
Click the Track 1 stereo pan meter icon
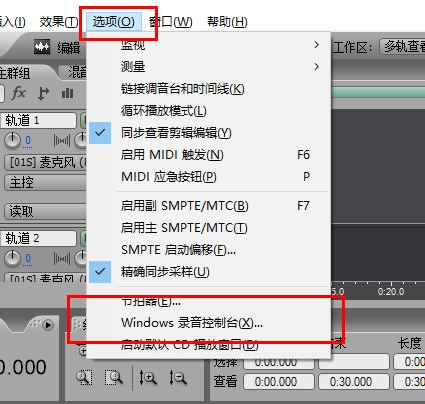pyautogui.click(x=62, y=141)
